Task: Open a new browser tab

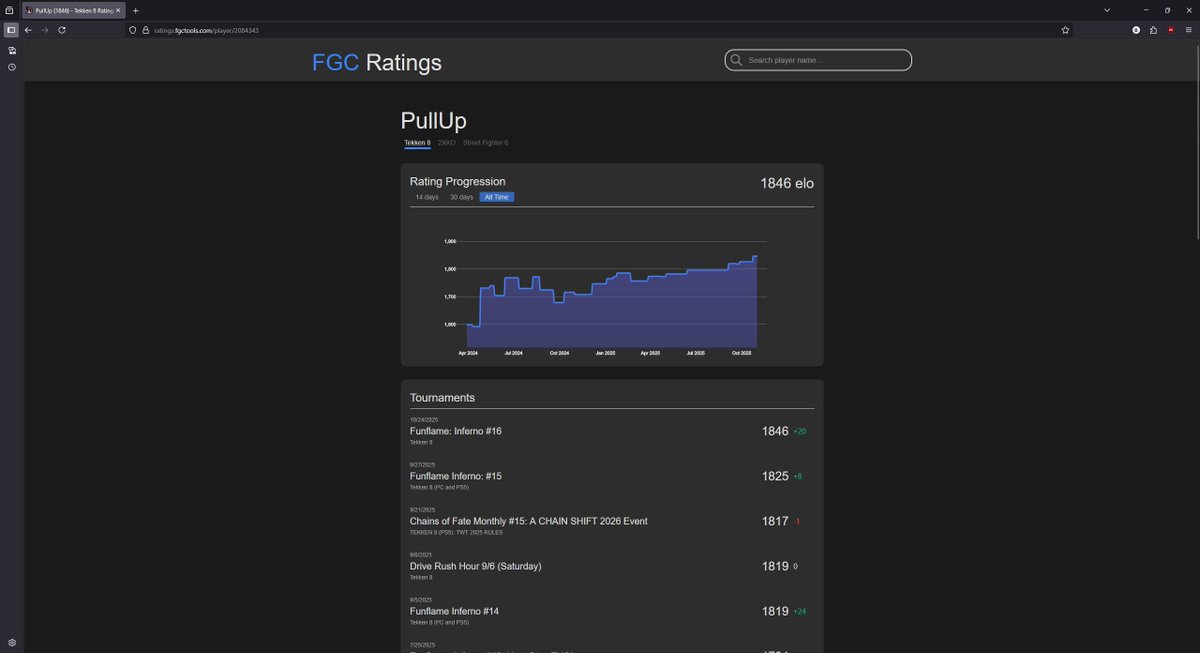Action: point(136,10)
